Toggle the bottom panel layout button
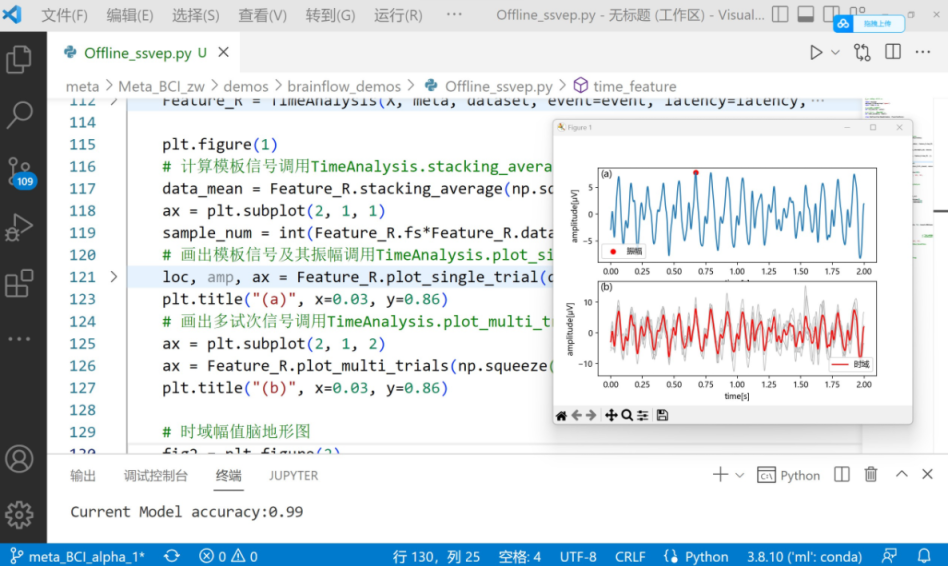Viewport: 948px width, 566px height. [805, 15]
